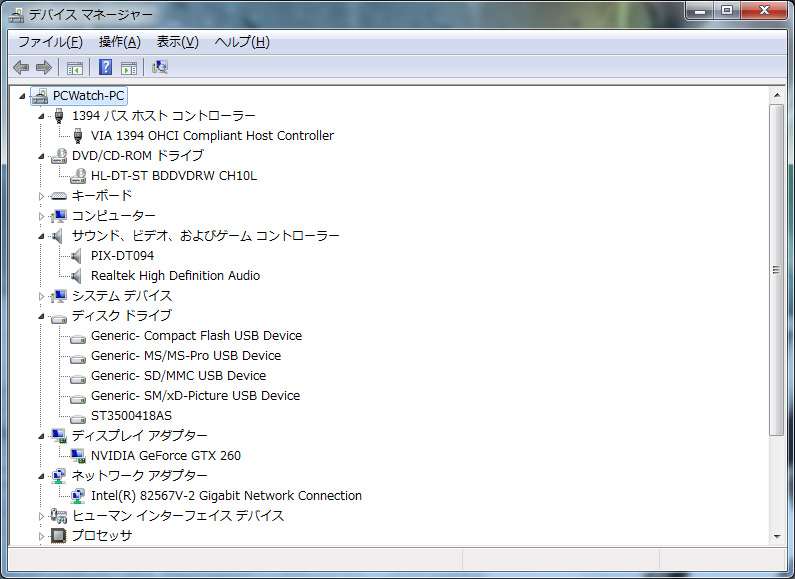795x579 pixels.
Task: Select the NVIDIA GeForce GTX 260 device icon
Action: pos(78,456)
